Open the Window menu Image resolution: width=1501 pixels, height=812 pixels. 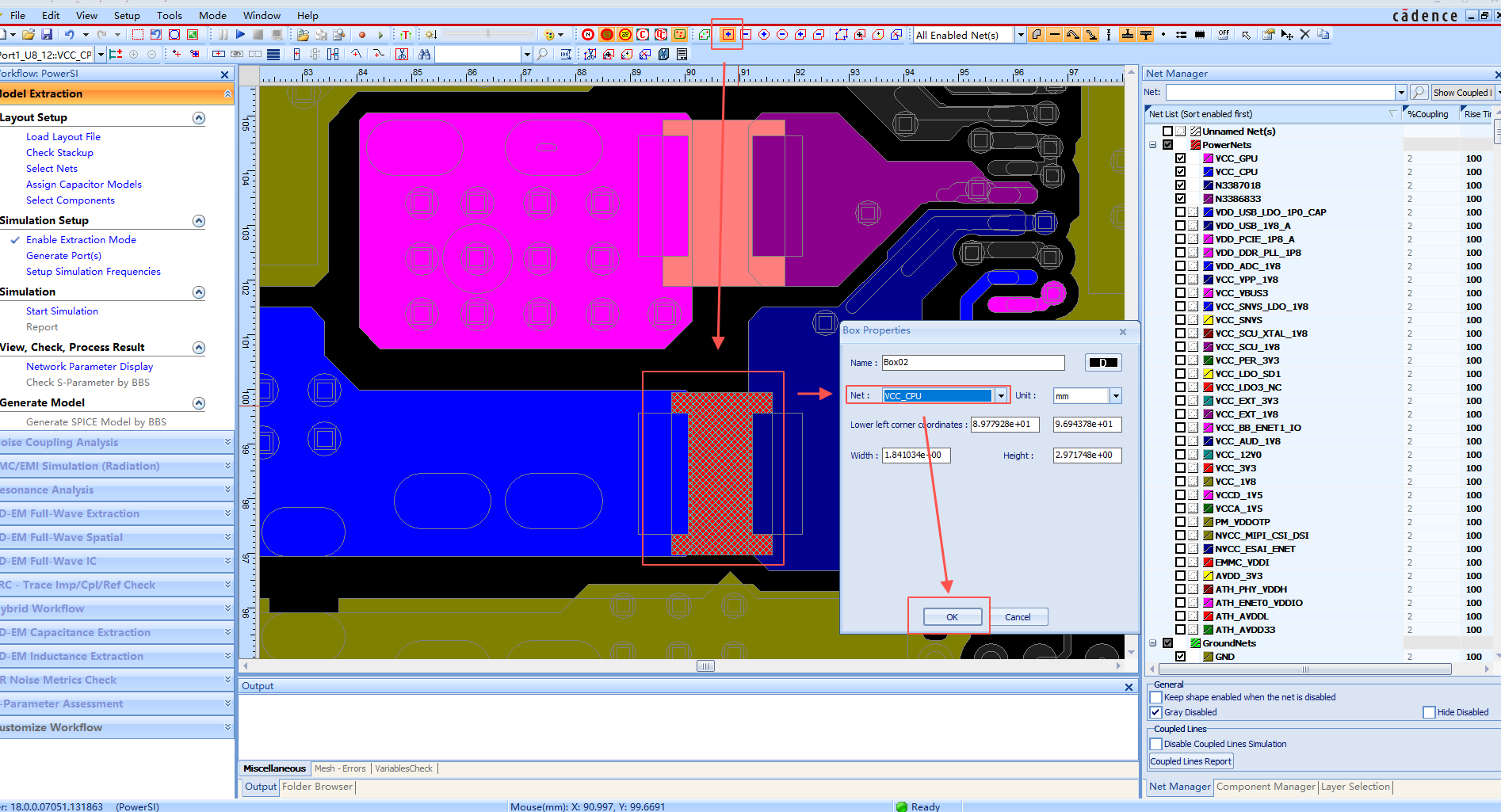262,15
